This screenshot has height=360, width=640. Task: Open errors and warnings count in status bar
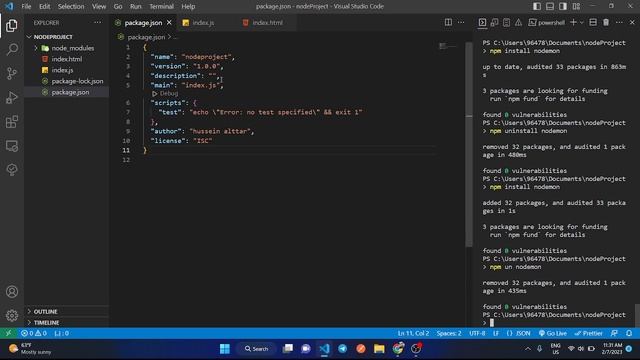pos(34,333)
